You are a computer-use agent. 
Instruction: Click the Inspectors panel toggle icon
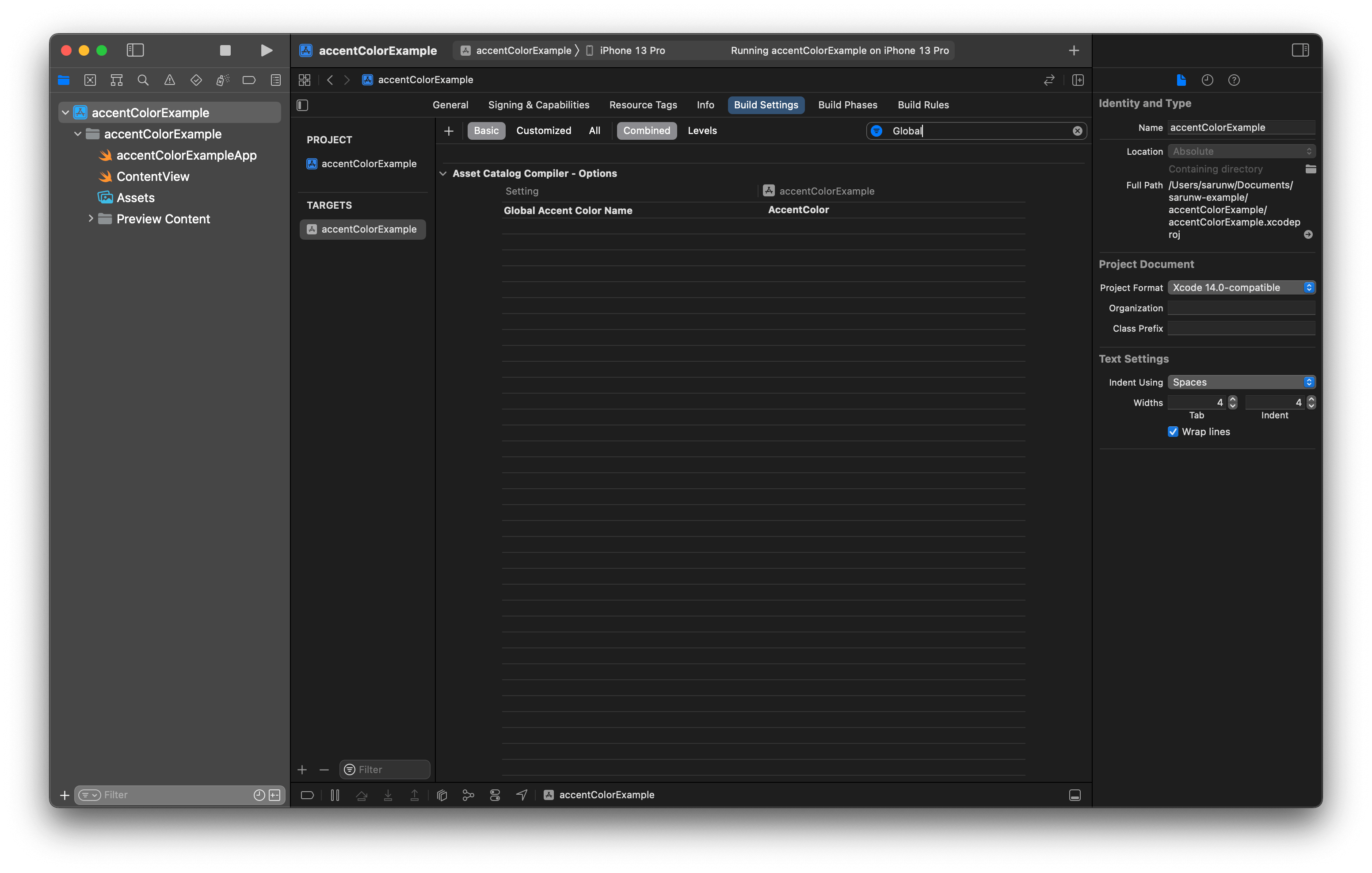click(1300, 49)
